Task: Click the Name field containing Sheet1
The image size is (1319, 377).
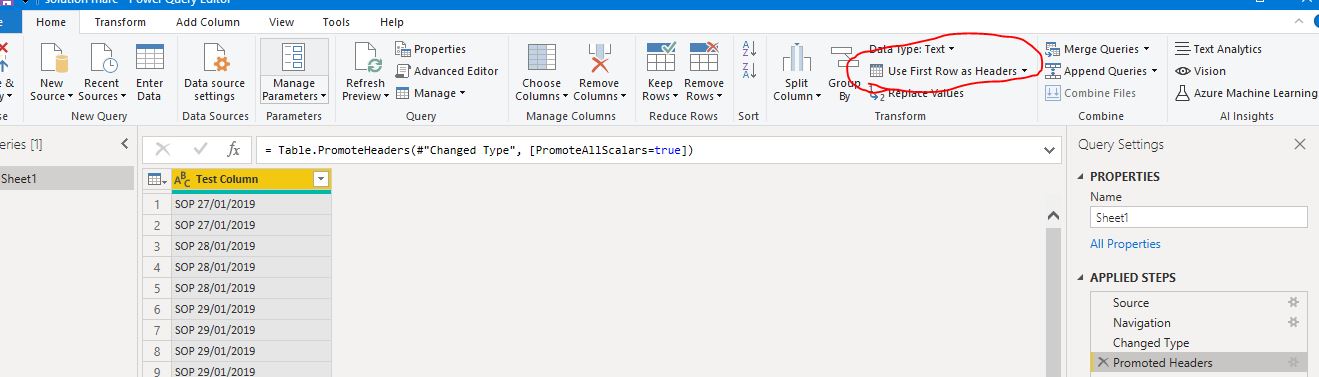Action: (x=1198, y=217)
